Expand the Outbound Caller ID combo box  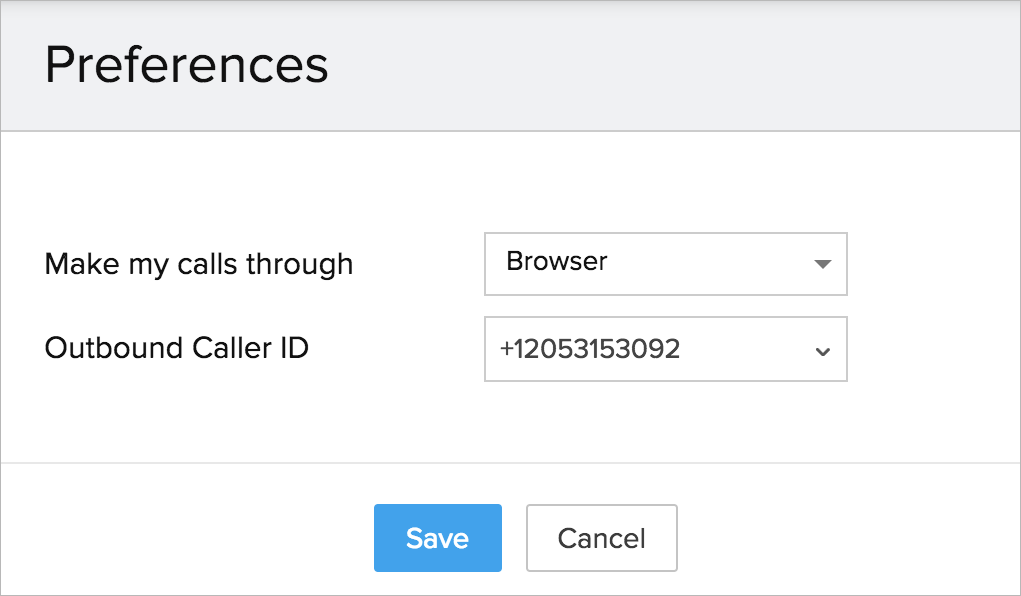[x=665, y=349]
